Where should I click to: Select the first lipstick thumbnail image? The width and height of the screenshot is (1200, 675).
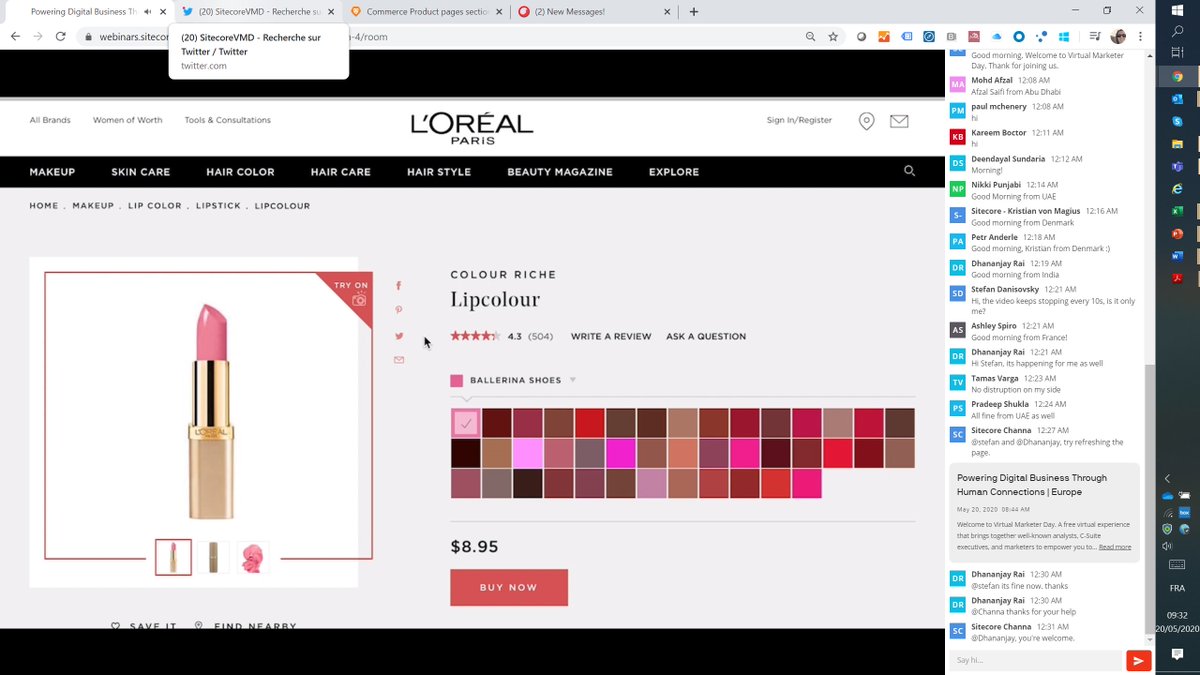click(x=173, y=557)
